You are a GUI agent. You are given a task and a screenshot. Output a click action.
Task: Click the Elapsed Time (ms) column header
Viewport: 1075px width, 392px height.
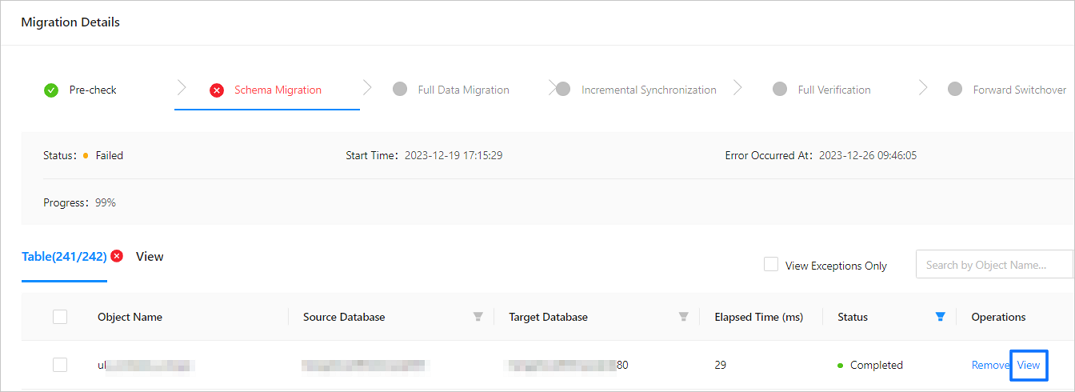coord(758,317)
